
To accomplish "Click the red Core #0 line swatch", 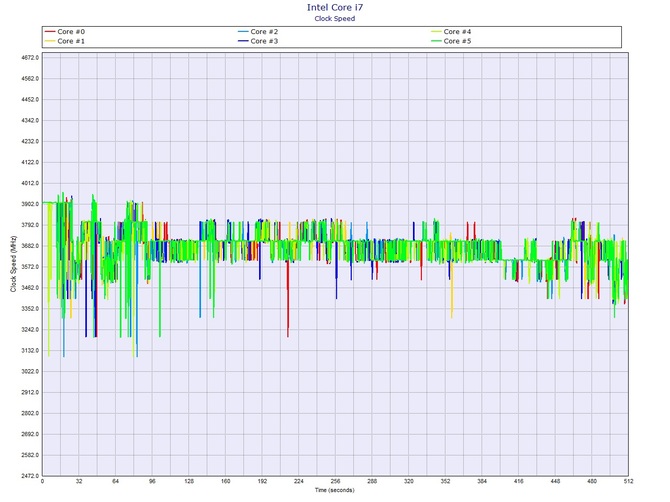I will pos(50,32).
